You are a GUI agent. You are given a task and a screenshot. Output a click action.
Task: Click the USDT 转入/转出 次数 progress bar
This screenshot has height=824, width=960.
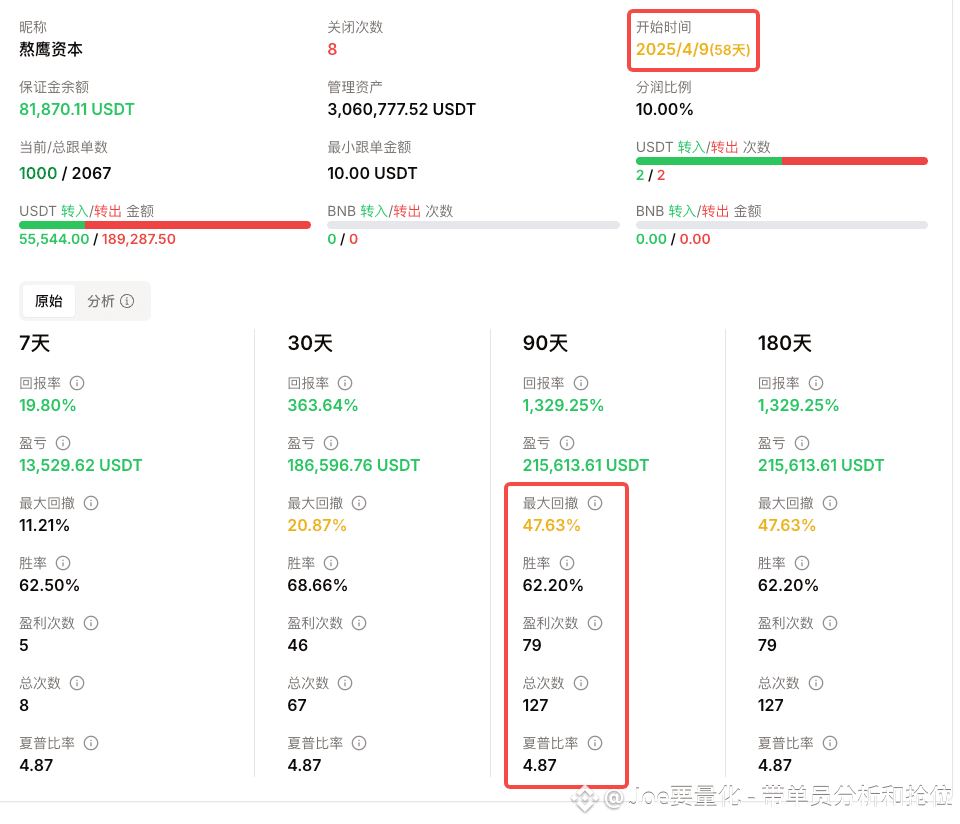pyautogui.click(x=782, y=161)
